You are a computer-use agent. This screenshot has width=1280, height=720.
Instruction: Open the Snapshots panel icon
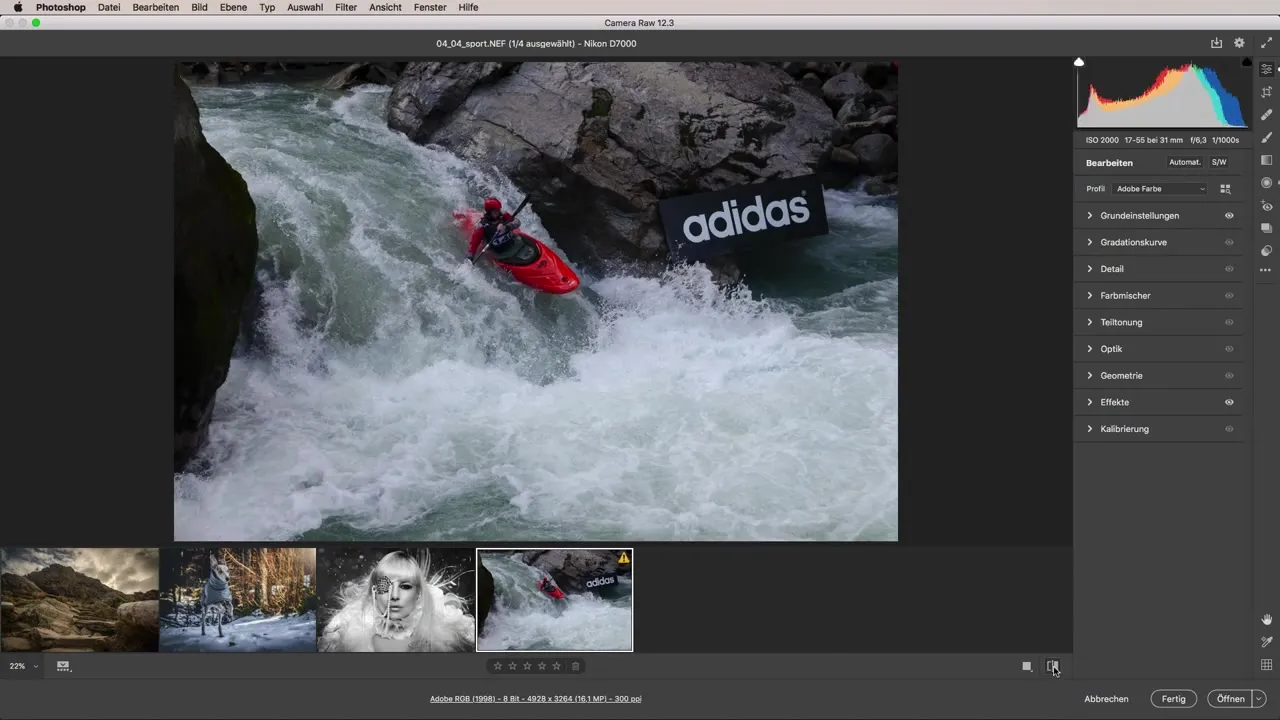point(1266,228)
